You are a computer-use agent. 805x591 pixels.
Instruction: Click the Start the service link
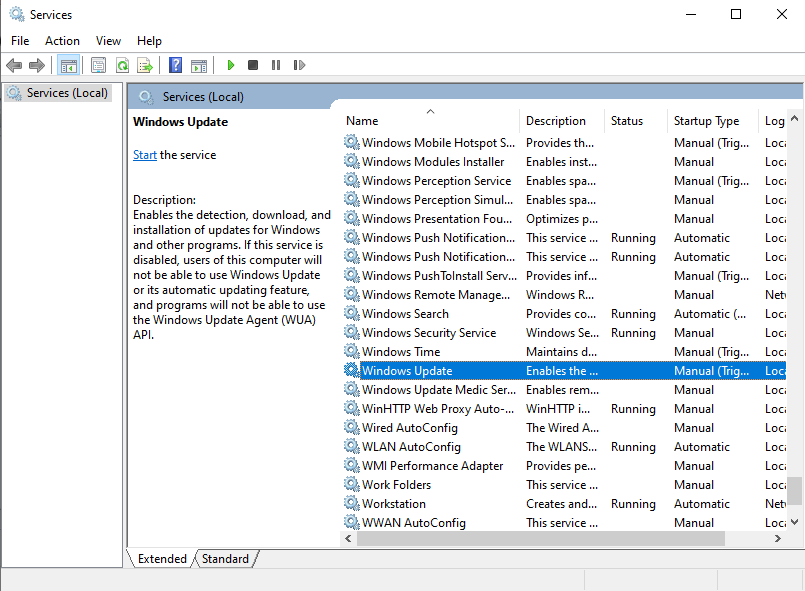[x=145, y=155]
